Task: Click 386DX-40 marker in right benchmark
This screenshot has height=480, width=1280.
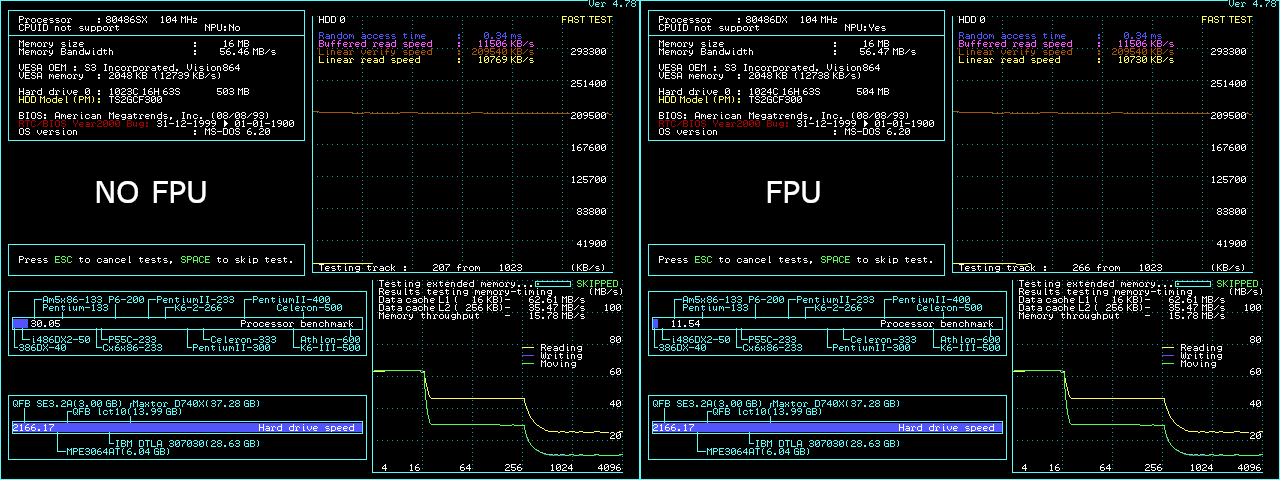Action: (682, 348)
